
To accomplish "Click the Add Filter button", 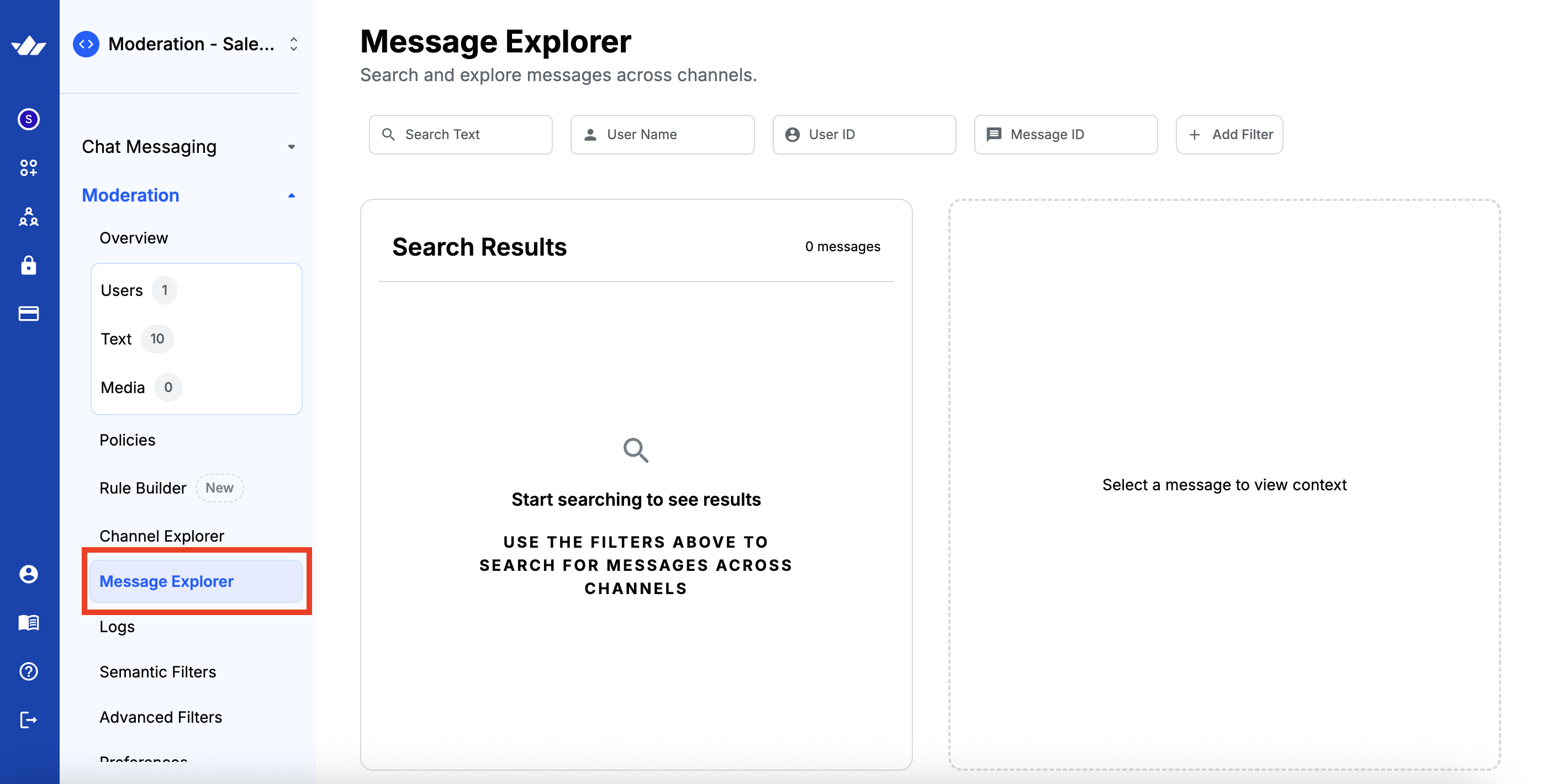I will click(1229, 134).
